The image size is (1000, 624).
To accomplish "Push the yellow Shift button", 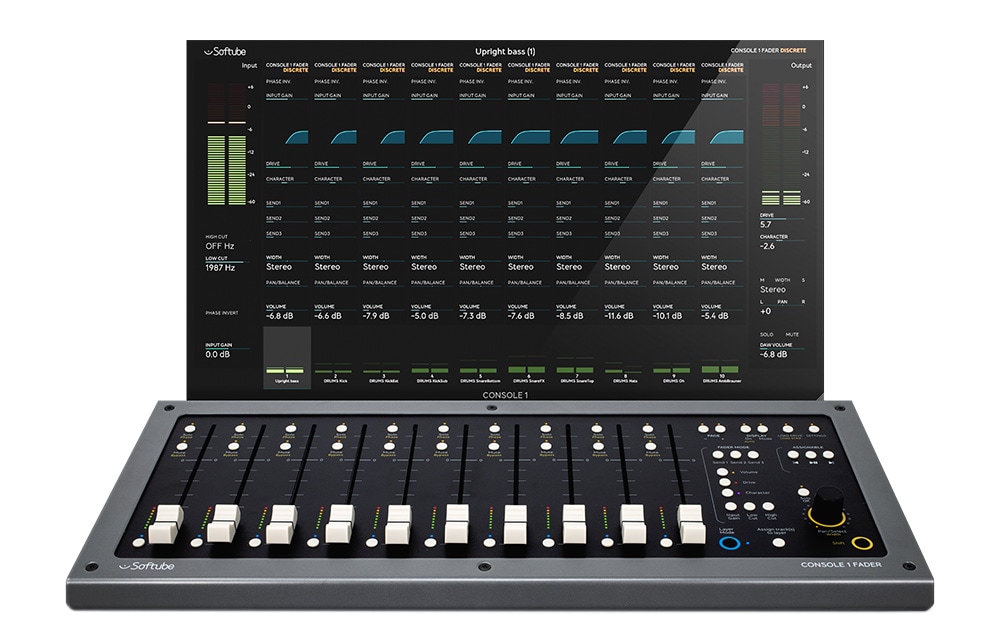I will (862, 544).
